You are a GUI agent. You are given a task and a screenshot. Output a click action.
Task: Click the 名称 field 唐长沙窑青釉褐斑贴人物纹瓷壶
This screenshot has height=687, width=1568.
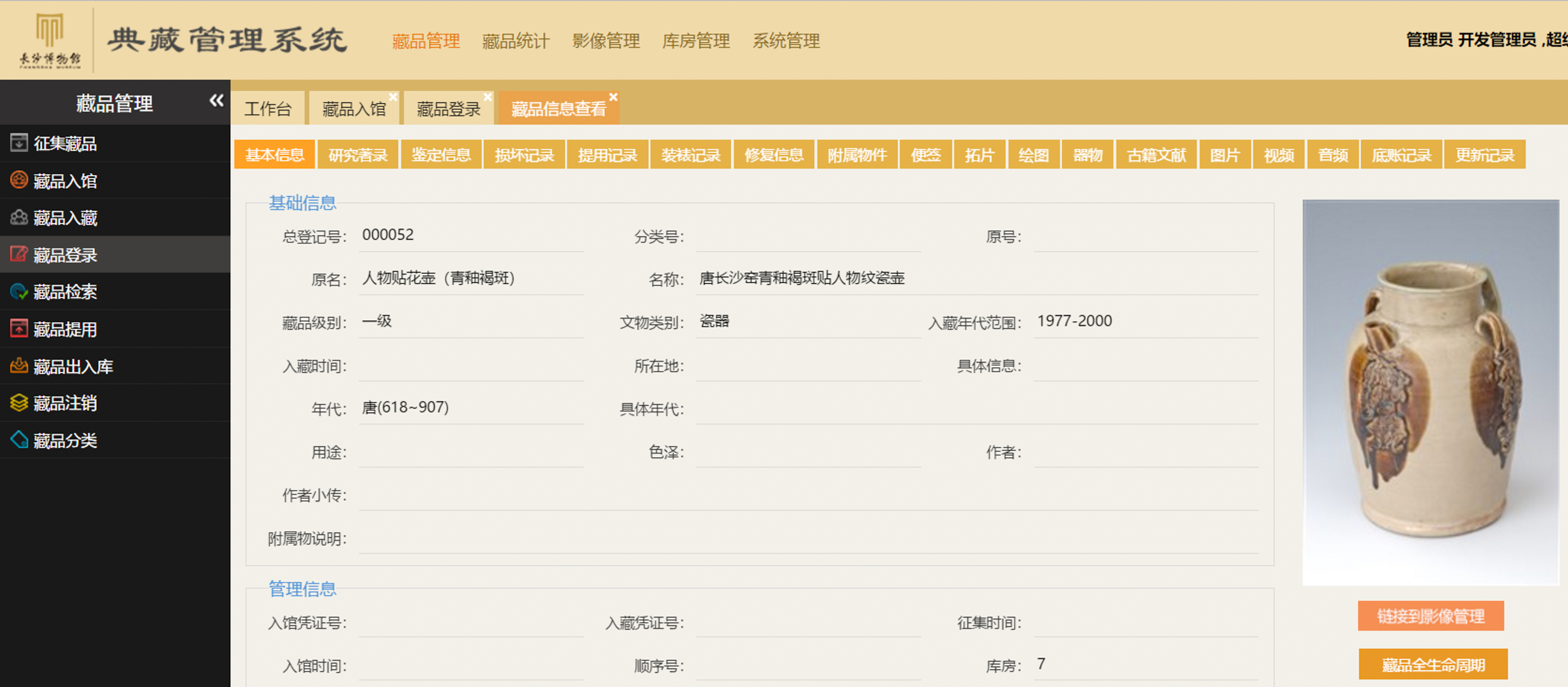(977, 279)
